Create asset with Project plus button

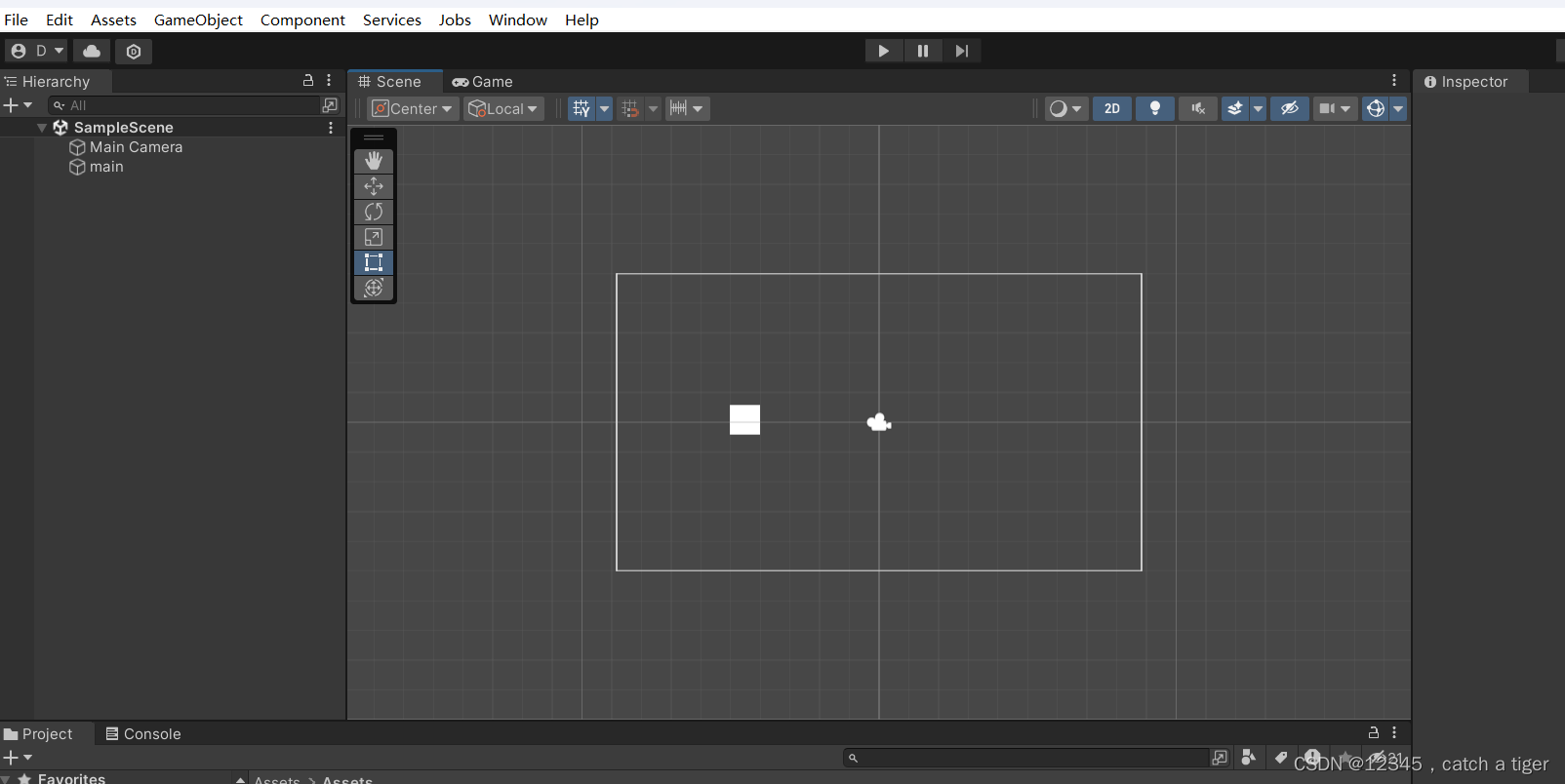(18, 758)
